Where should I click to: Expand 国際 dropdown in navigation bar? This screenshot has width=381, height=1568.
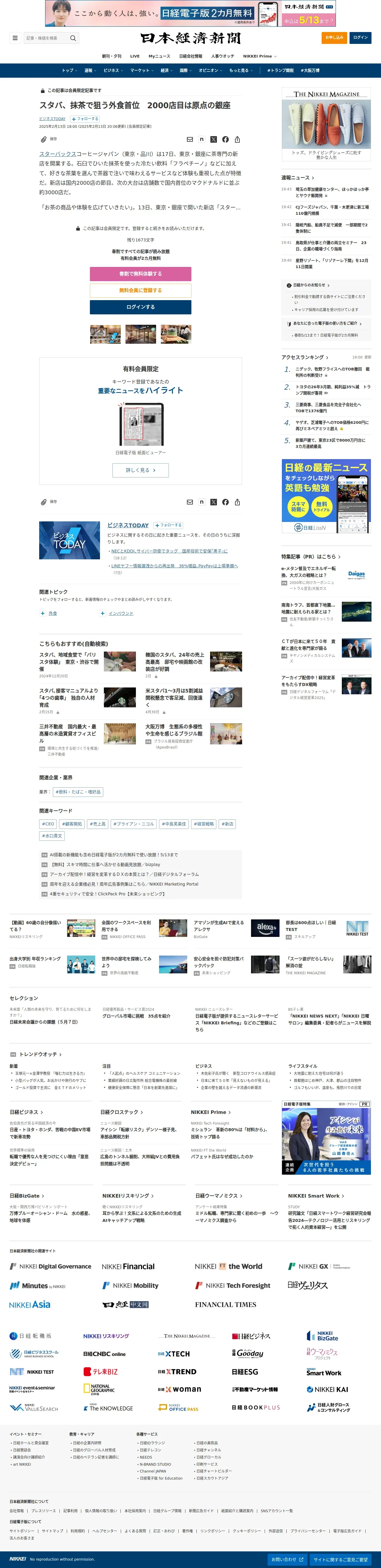186,71
